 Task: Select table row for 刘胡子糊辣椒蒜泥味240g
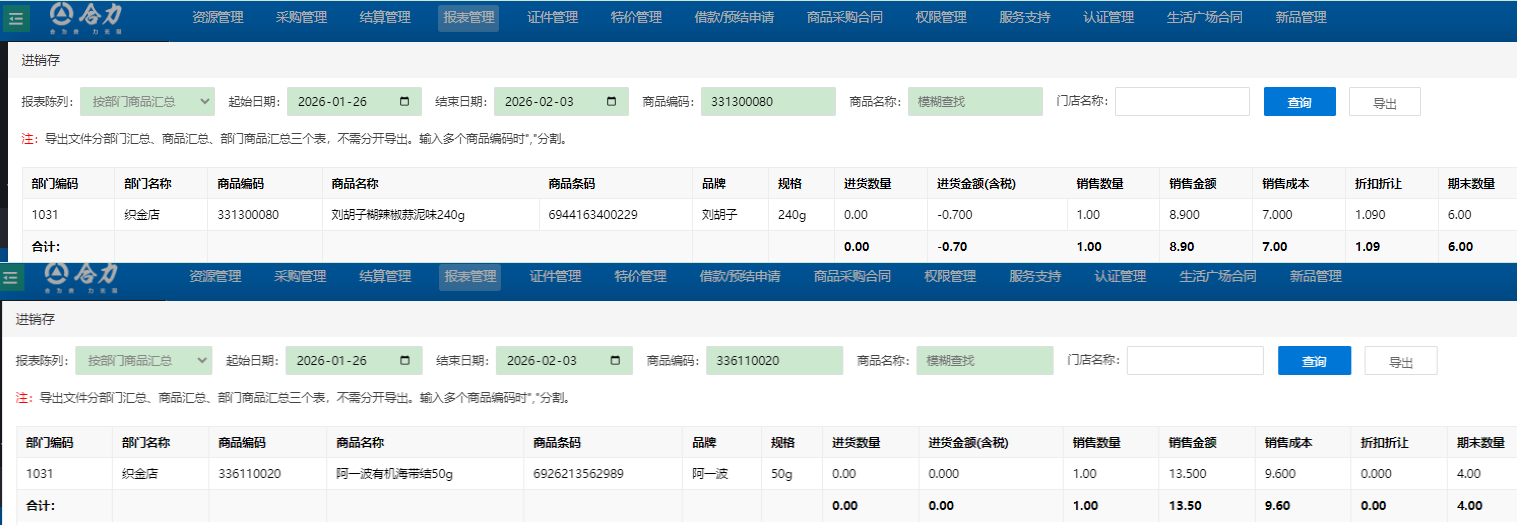tap(400, 215)
